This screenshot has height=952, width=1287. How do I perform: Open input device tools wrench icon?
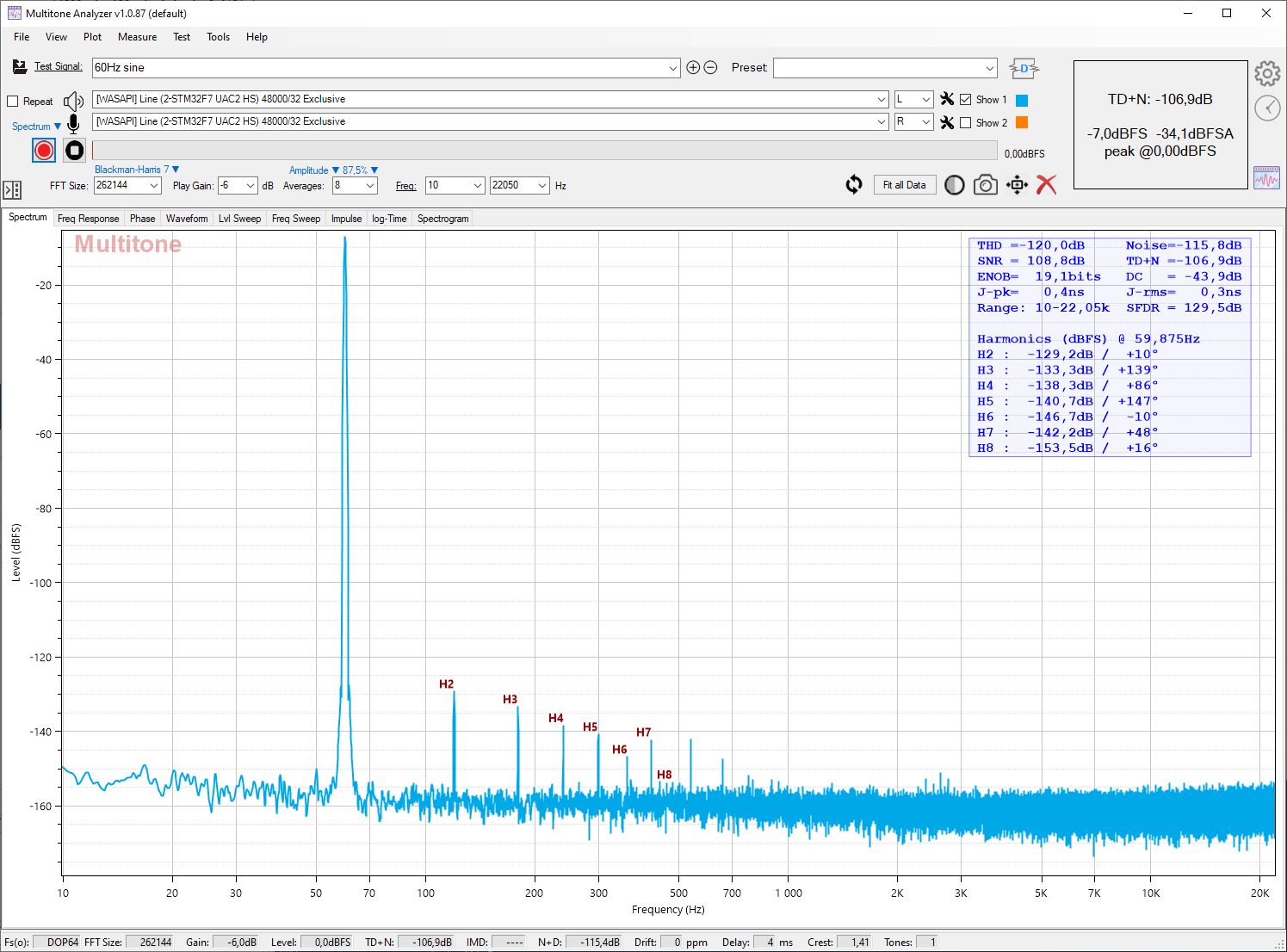947,122
